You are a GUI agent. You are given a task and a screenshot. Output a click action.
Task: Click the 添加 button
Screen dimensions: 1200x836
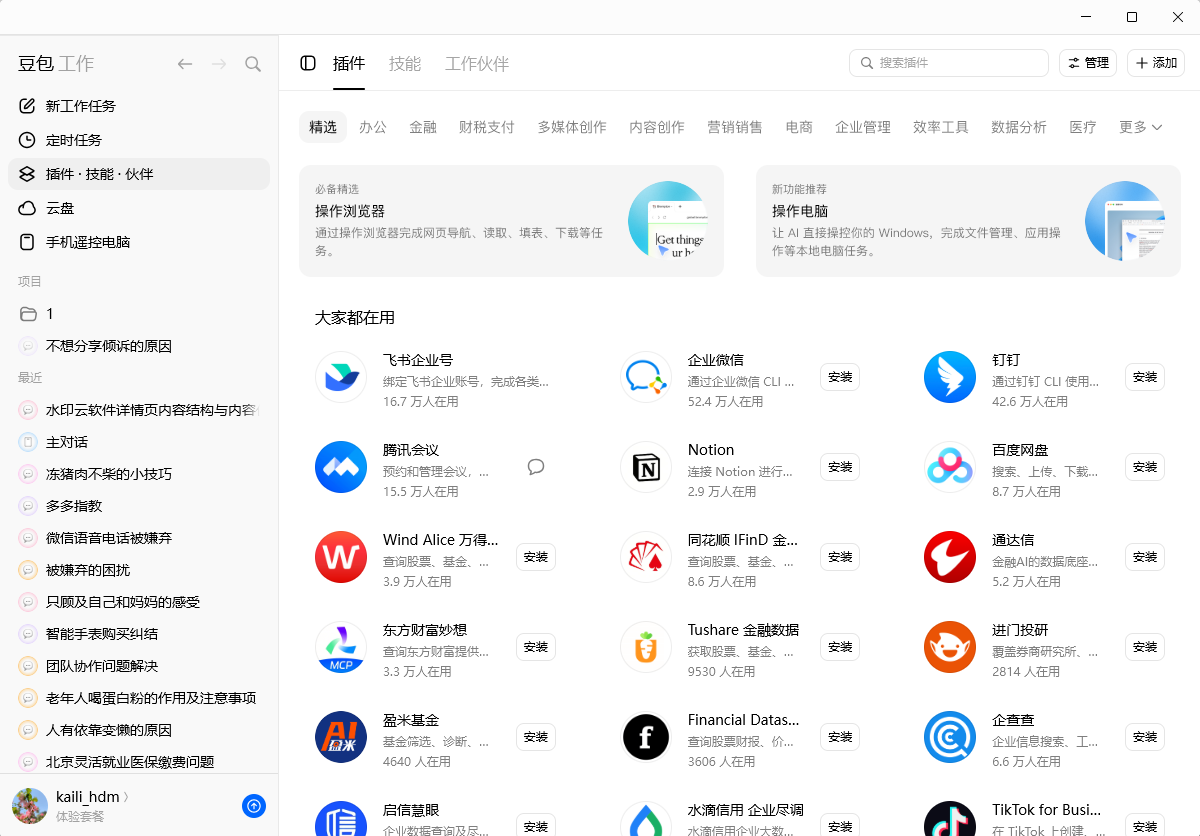(1156, 63)
